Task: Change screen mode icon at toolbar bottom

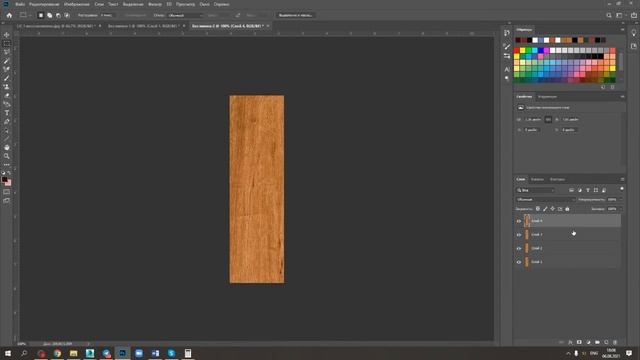Action: (x=7, y=201)
